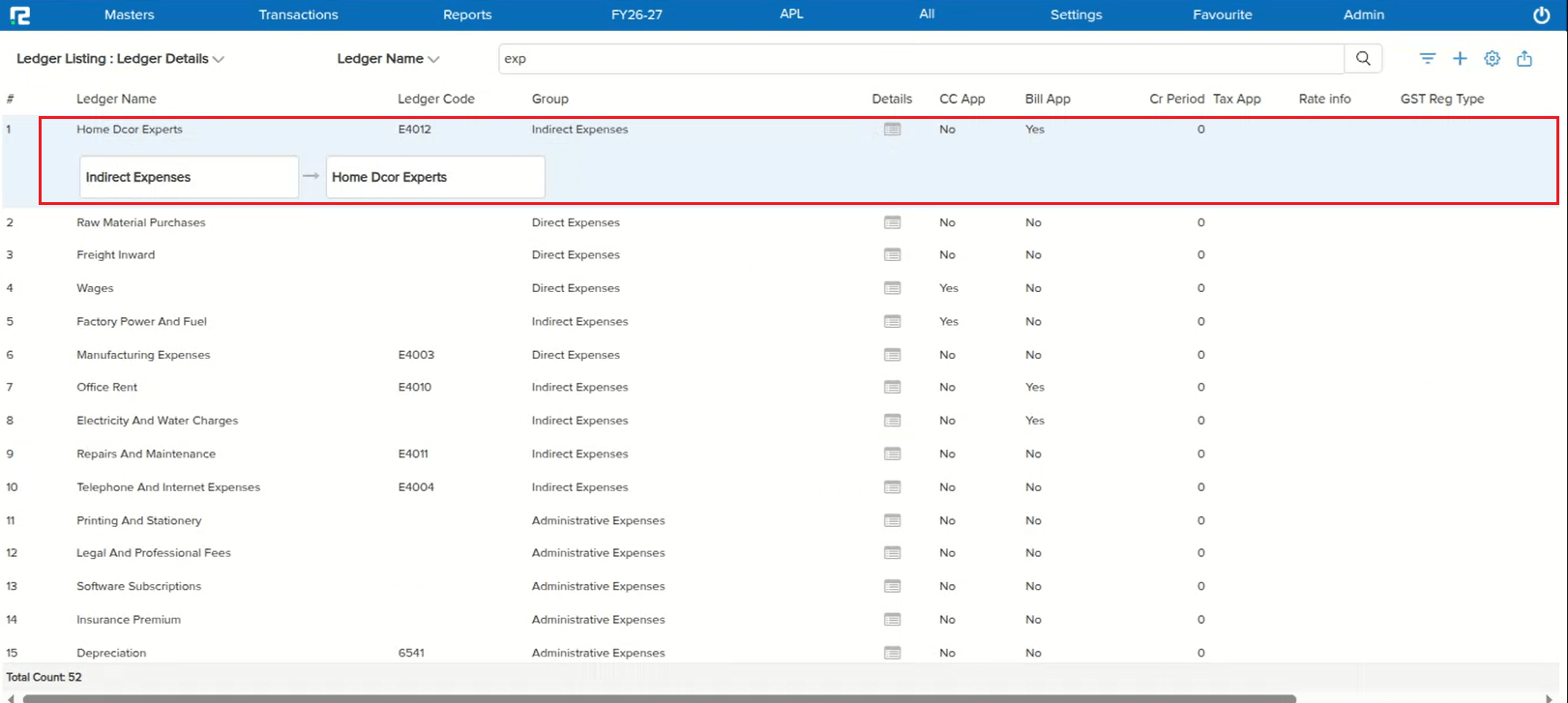1568x703 pixels.
Task: Open details icon for Electricity And Water Charges
Action: point(892,421)
